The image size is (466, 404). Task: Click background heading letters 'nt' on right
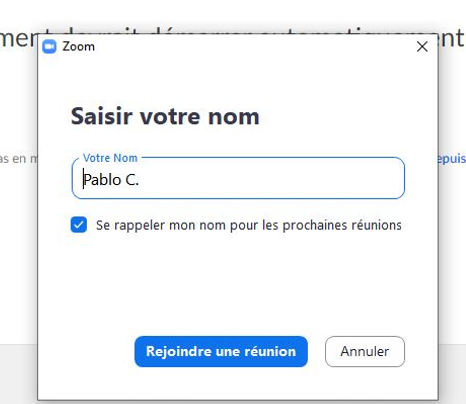click(452, 39)
